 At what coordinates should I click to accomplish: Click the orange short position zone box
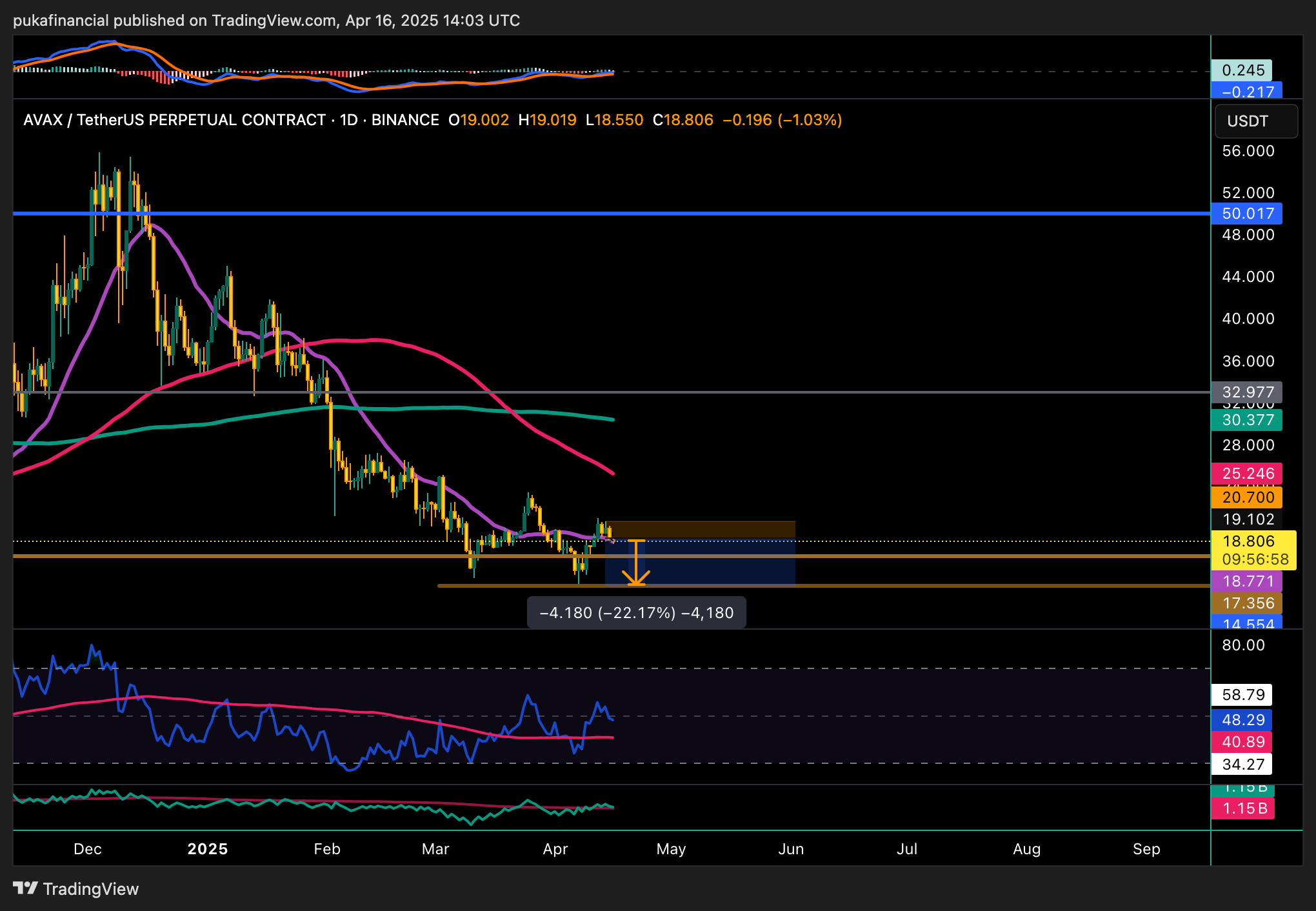click(702, 529)
